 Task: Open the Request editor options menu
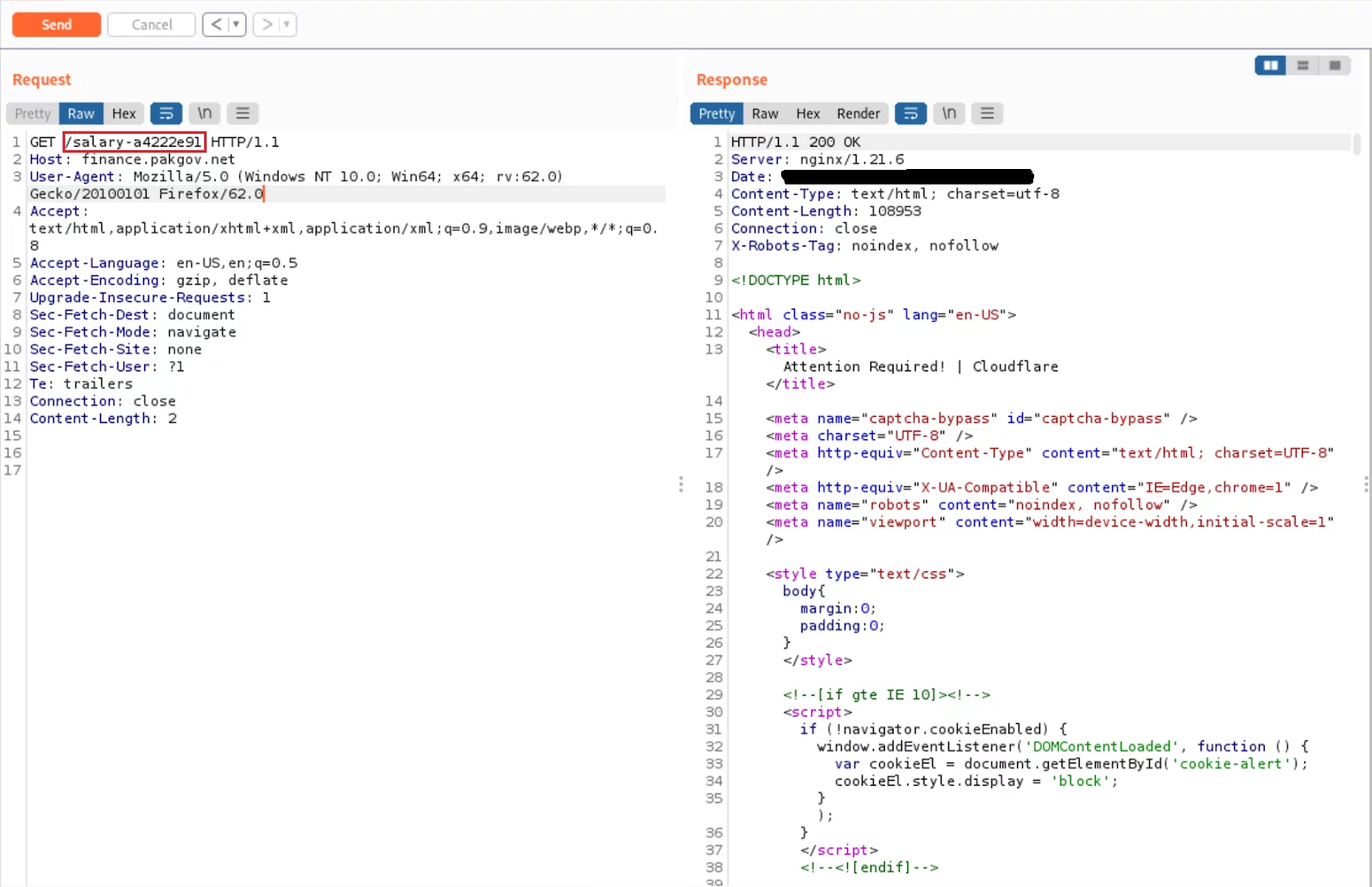(243, 113)
